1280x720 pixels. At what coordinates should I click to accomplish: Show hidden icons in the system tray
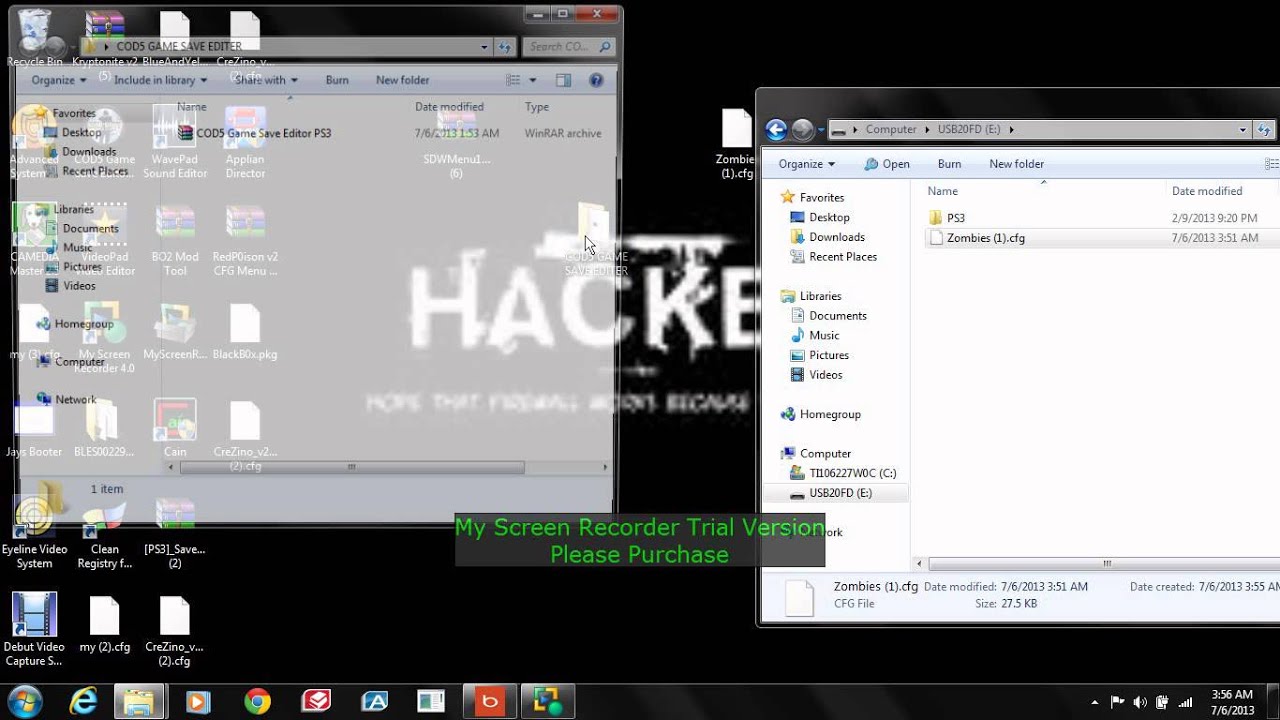[1095, 702]
